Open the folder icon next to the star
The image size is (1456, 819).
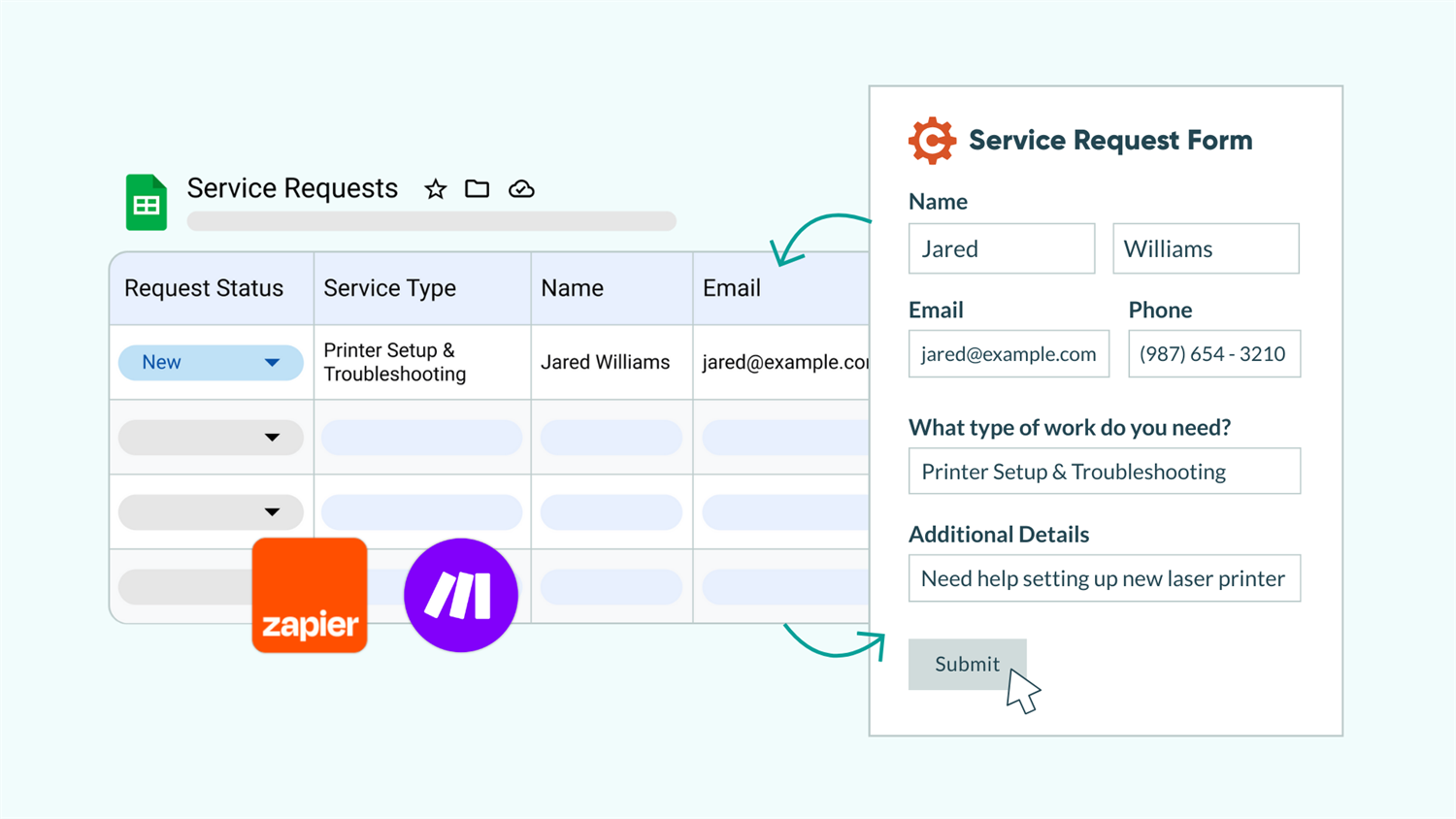click(478, 189)
